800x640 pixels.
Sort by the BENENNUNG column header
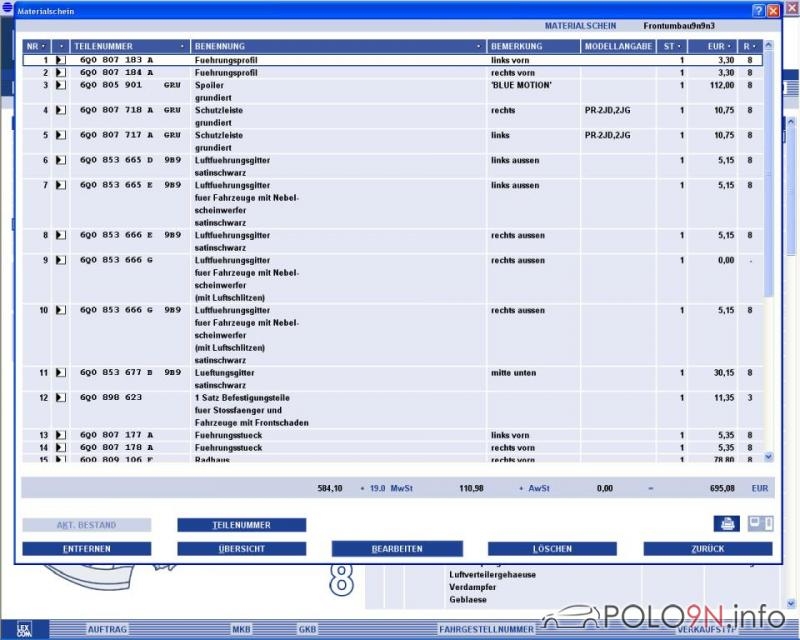tap(337, 46)
